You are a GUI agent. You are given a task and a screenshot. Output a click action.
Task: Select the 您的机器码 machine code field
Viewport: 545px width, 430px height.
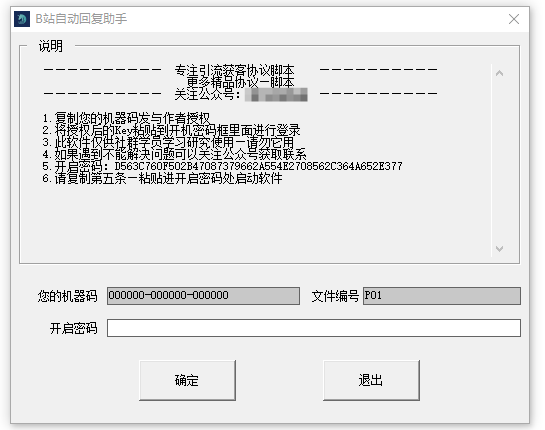203,296
